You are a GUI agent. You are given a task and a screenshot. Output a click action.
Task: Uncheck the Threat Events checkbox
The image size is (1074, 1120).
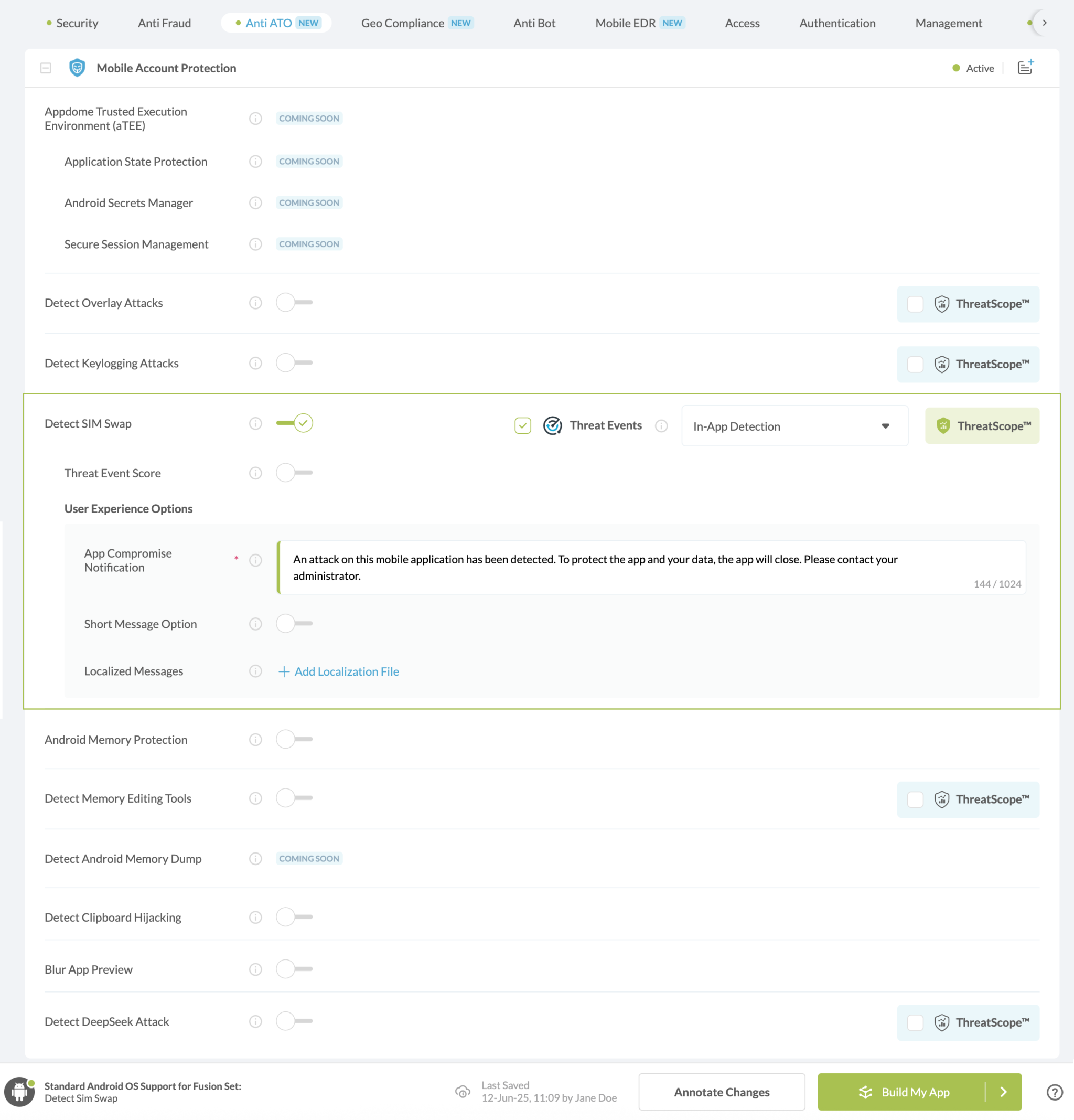click(523, 426)
